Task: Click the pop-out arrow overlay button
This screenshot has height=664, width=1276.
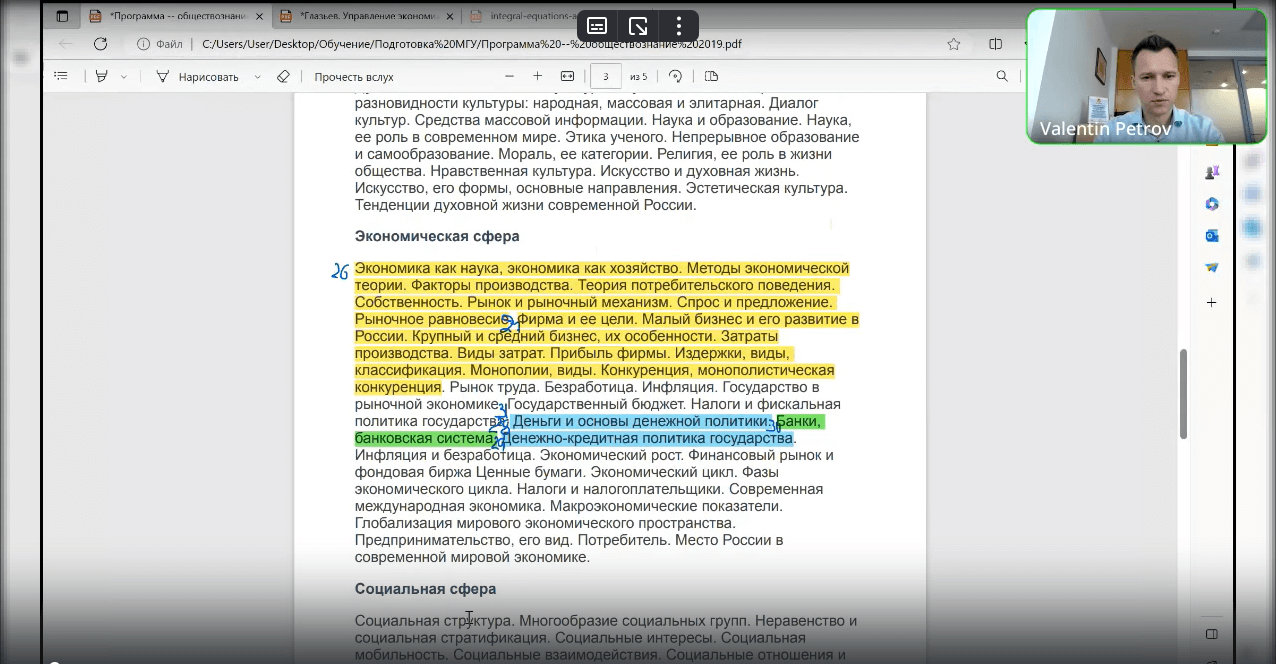Action: click(x=638, y=26)
